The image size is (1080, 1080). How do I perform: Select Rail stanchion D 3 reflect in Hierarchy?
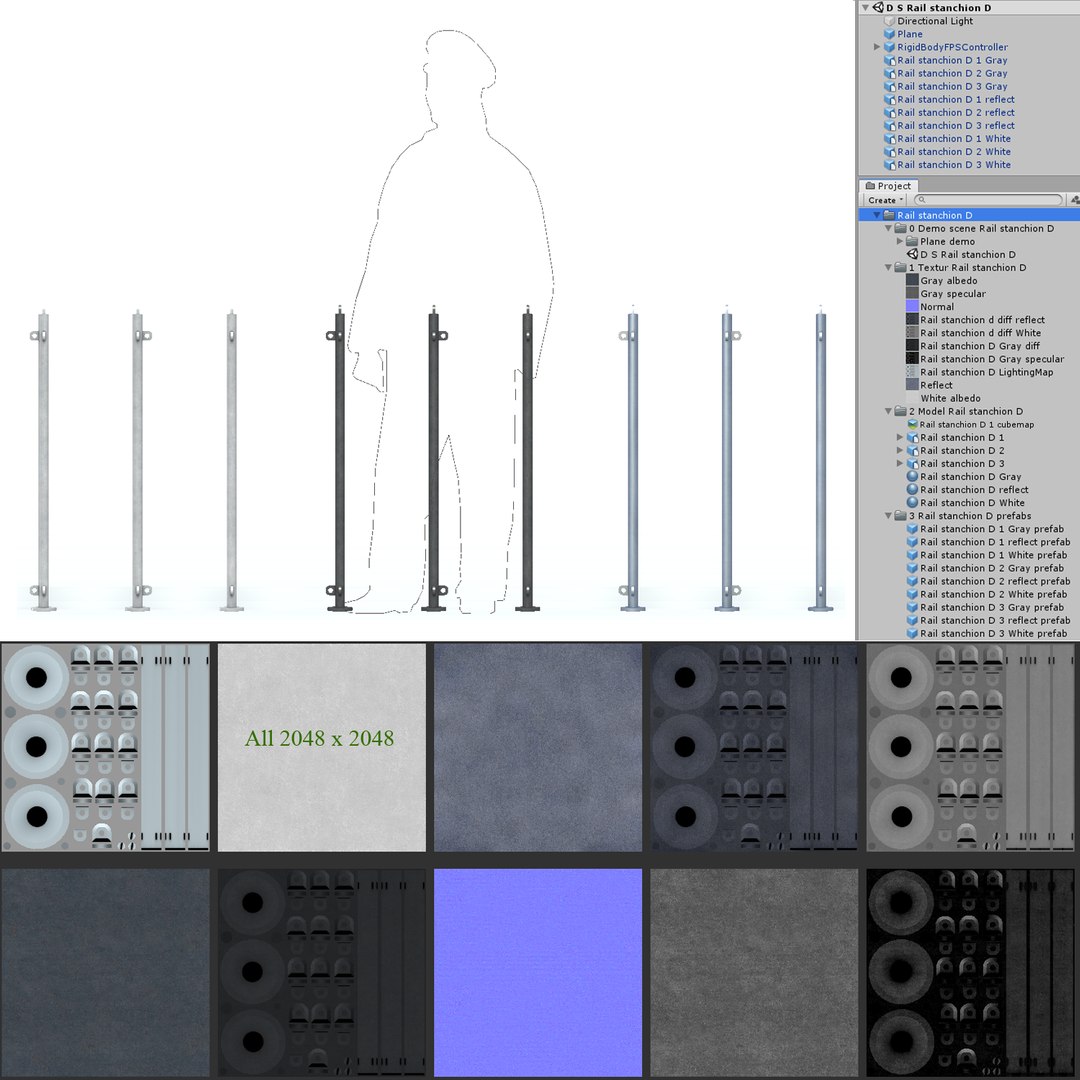pyautogui.click(x=955, y=125)
